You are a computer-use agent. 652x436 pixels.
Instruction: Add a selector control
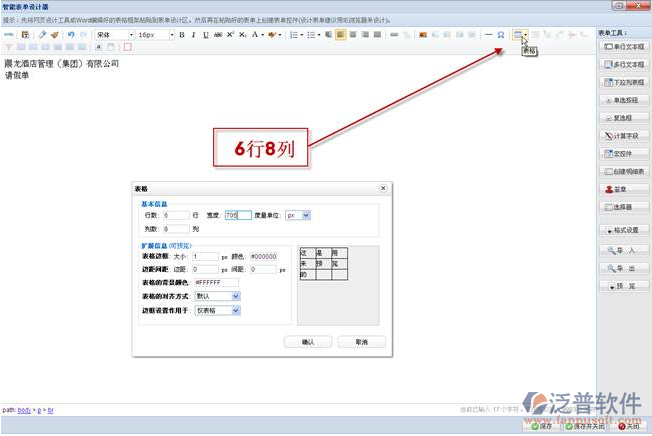point(624,207)
